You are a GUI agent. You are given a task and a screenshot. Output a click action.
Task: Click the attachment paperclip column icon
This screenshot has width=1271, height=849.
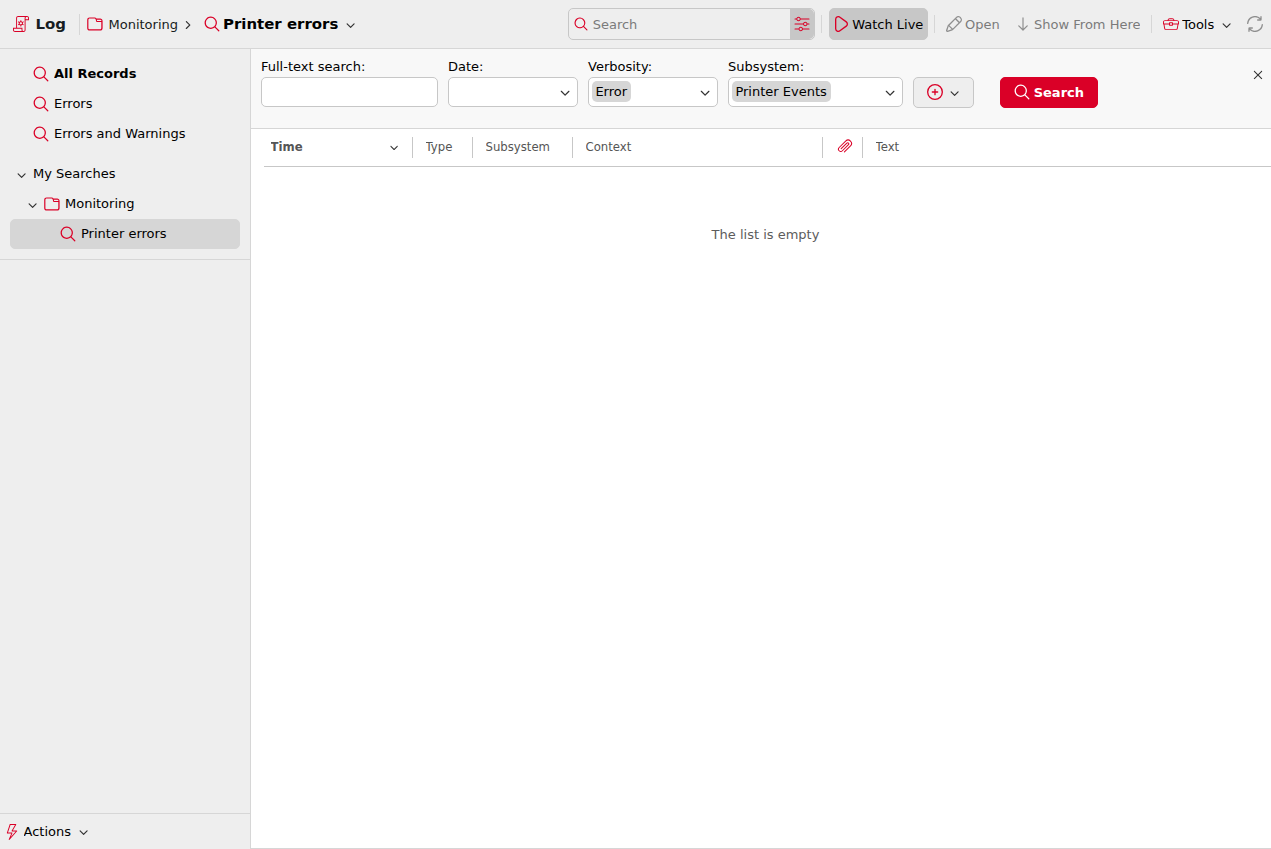pos(844,147)
